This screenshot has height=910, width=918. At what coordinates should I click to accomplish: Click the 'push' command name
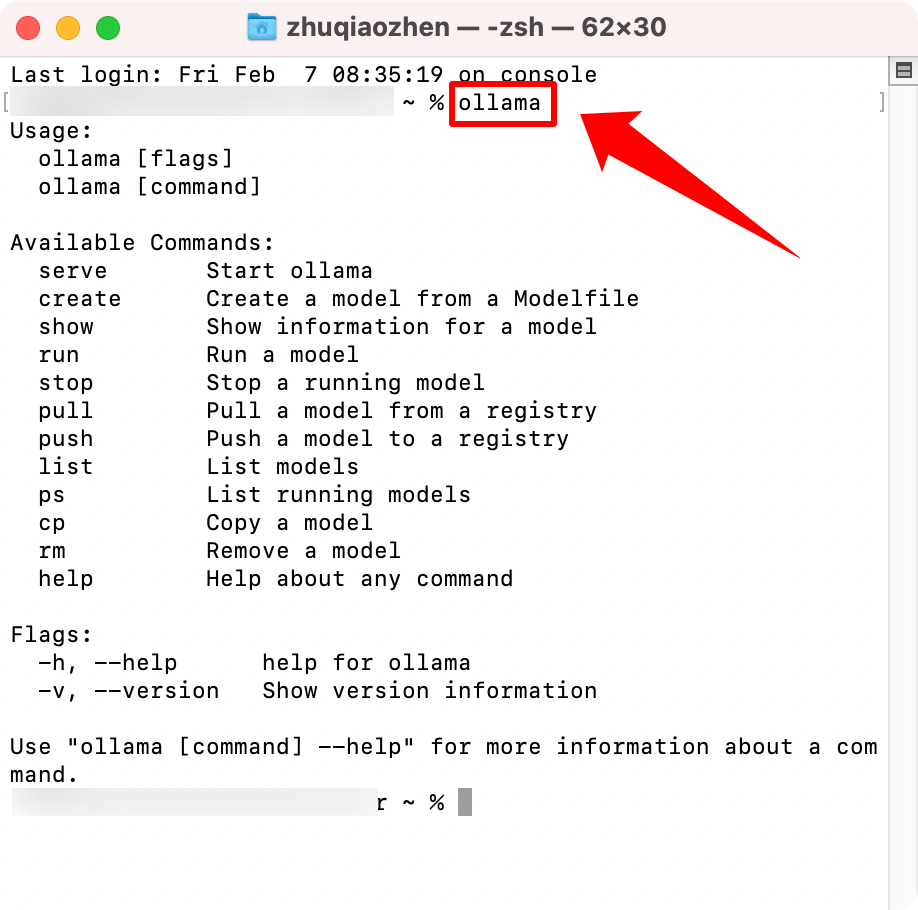tap(66, 439)
